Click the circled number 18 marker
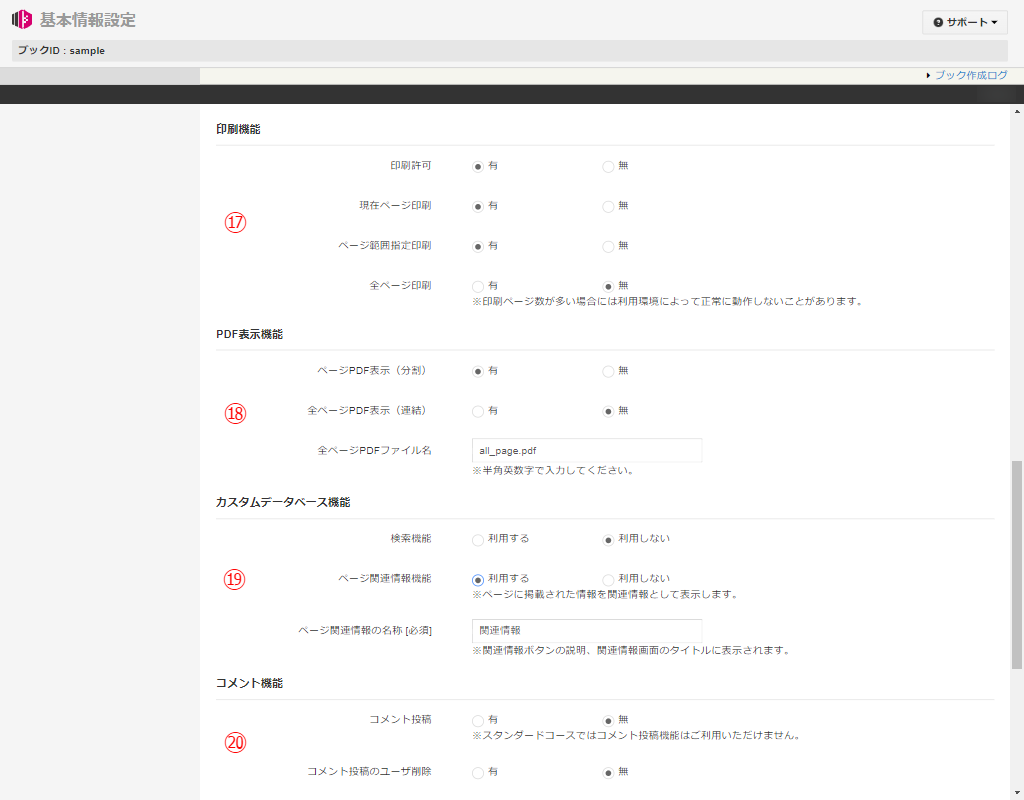 (x=235, y=413)
